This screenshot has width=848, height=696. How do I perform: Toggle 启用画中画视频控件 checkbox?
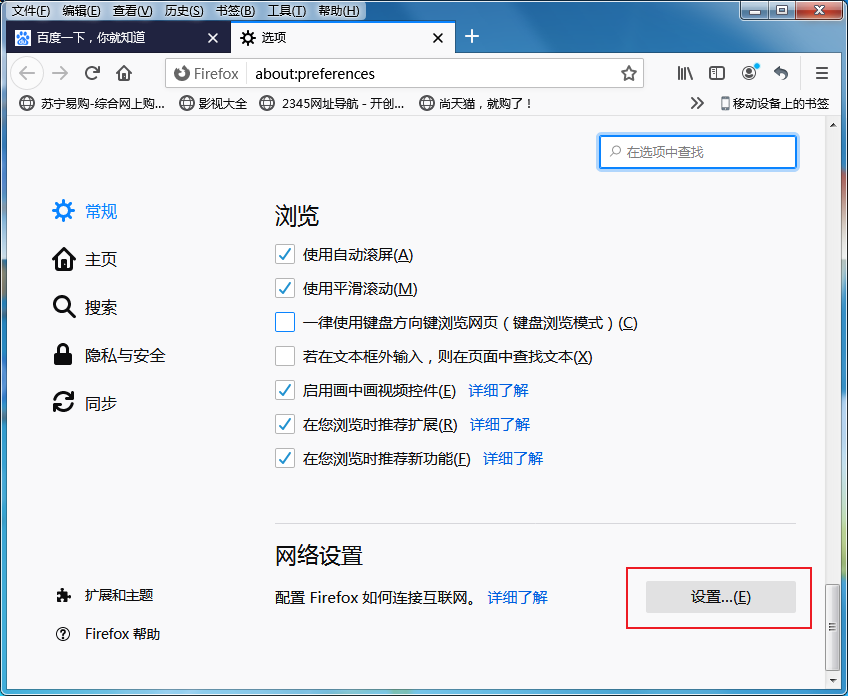(x=285, y=390)
